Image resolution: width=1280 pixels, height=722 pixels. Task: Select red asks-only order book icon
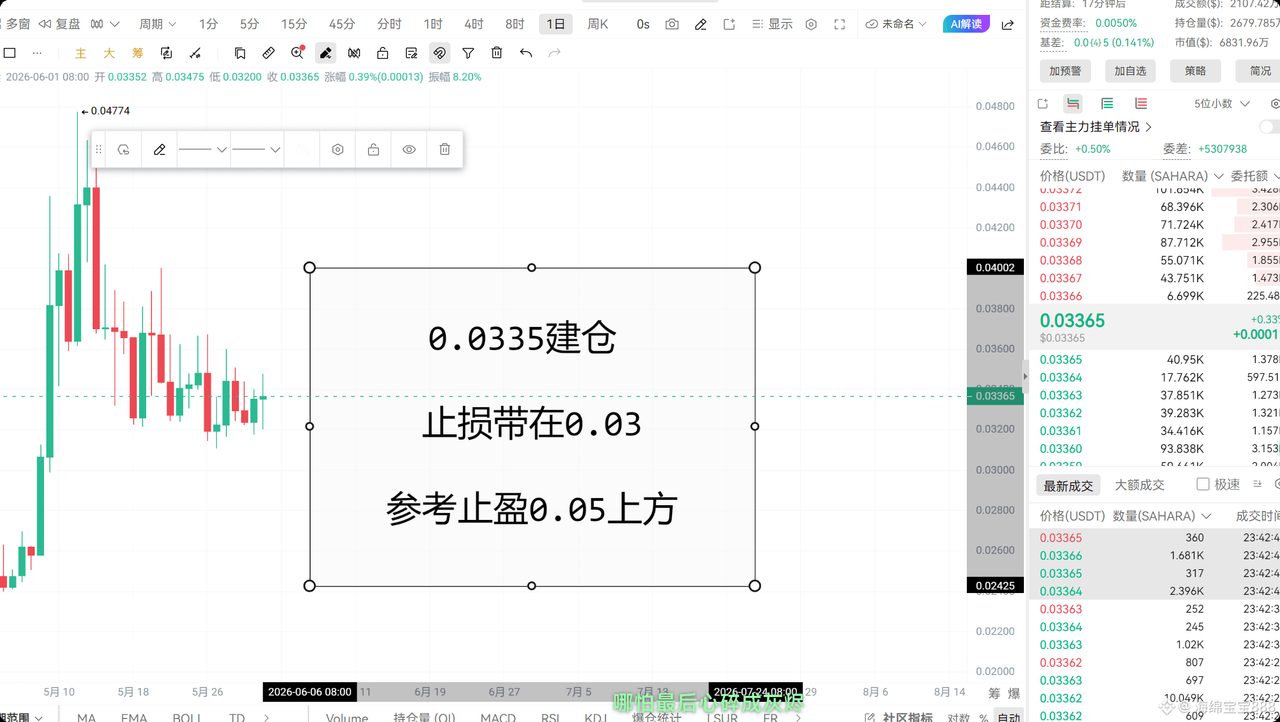tap(1141, 103)
